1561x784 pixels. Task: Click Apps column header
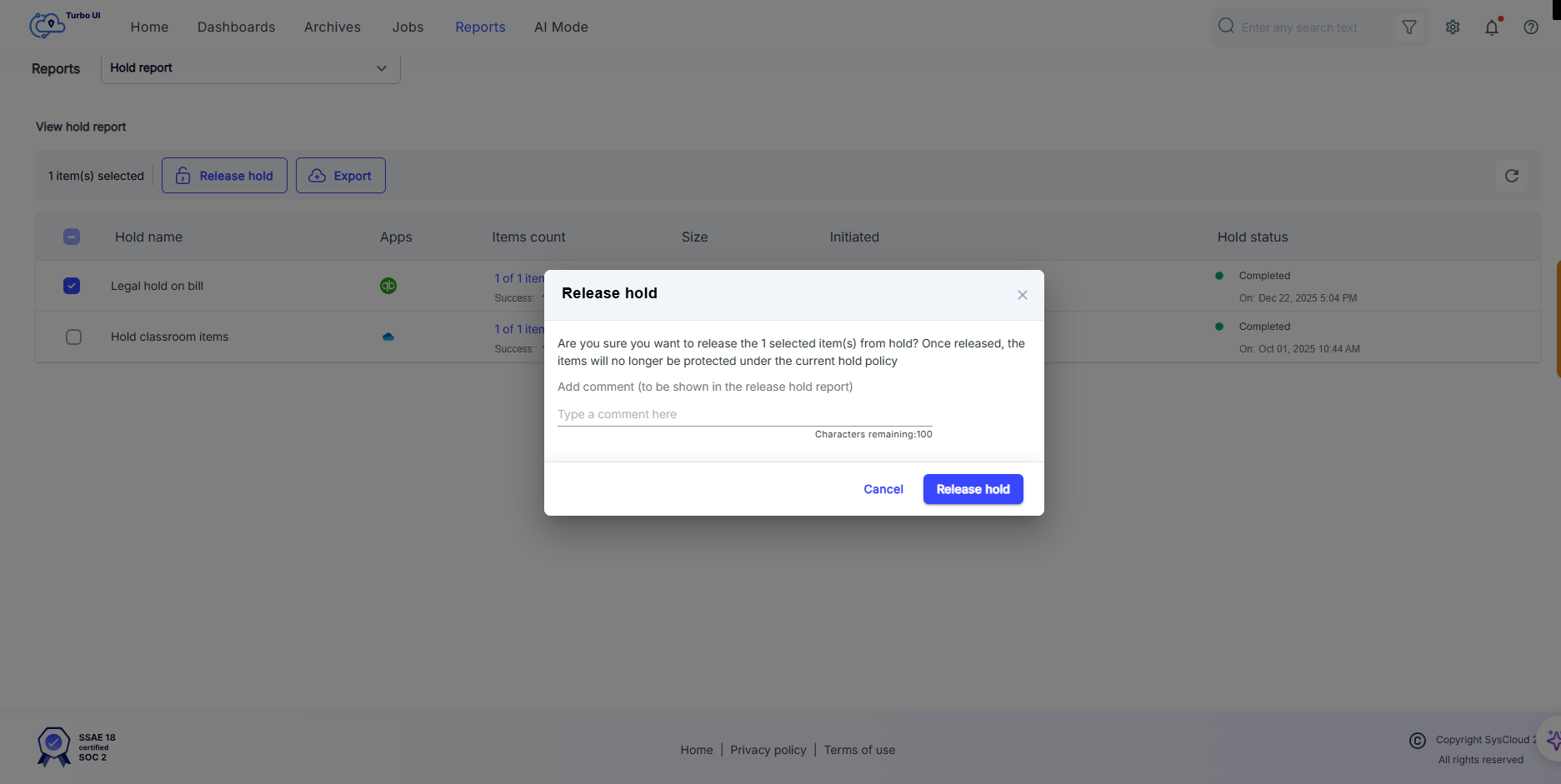click(396, 237)
